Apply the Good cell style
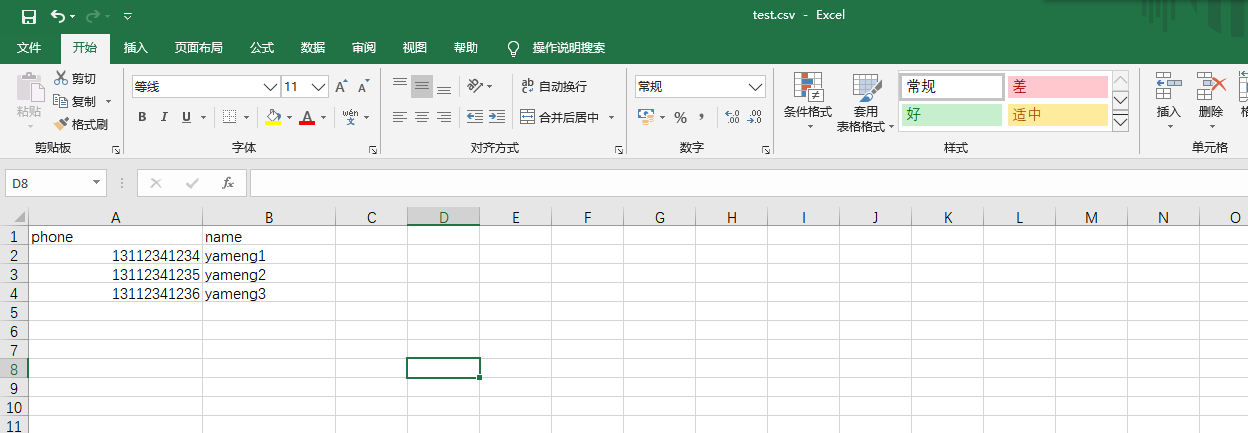This screenshot has height=433, width=1248. [951, 114]
